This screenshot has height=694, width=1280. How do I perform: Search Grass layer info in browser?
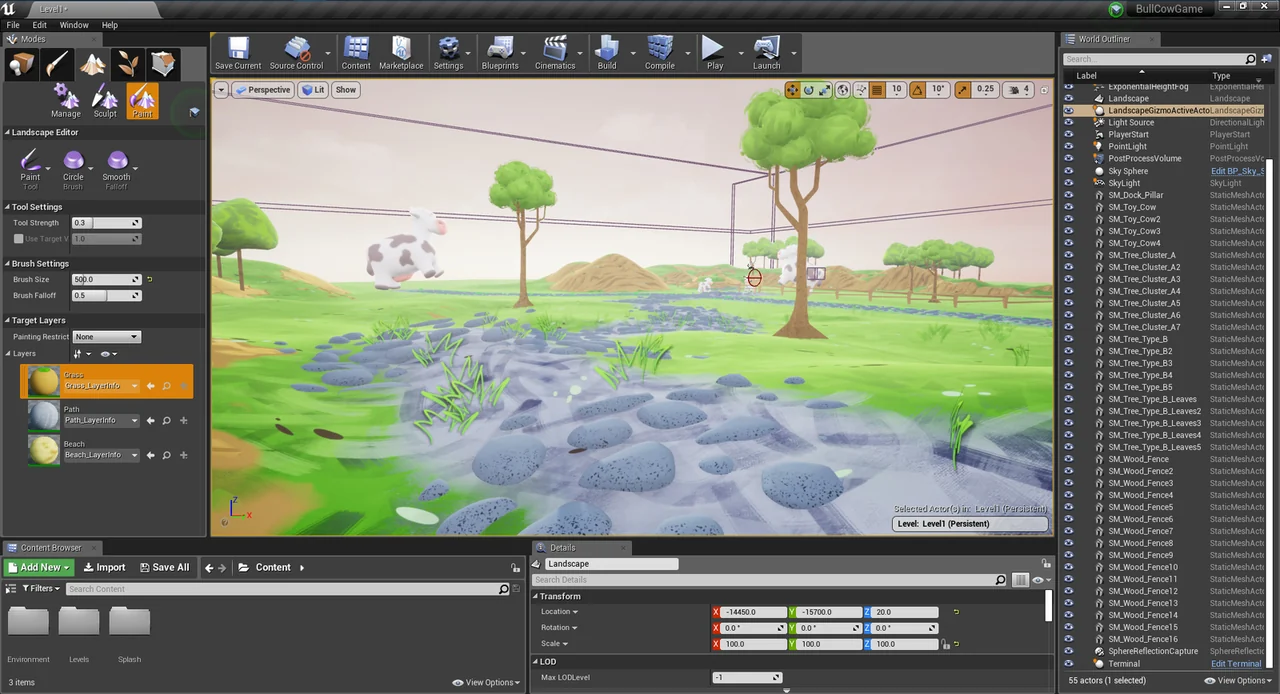pyautogui.click(x=167, y=386)
